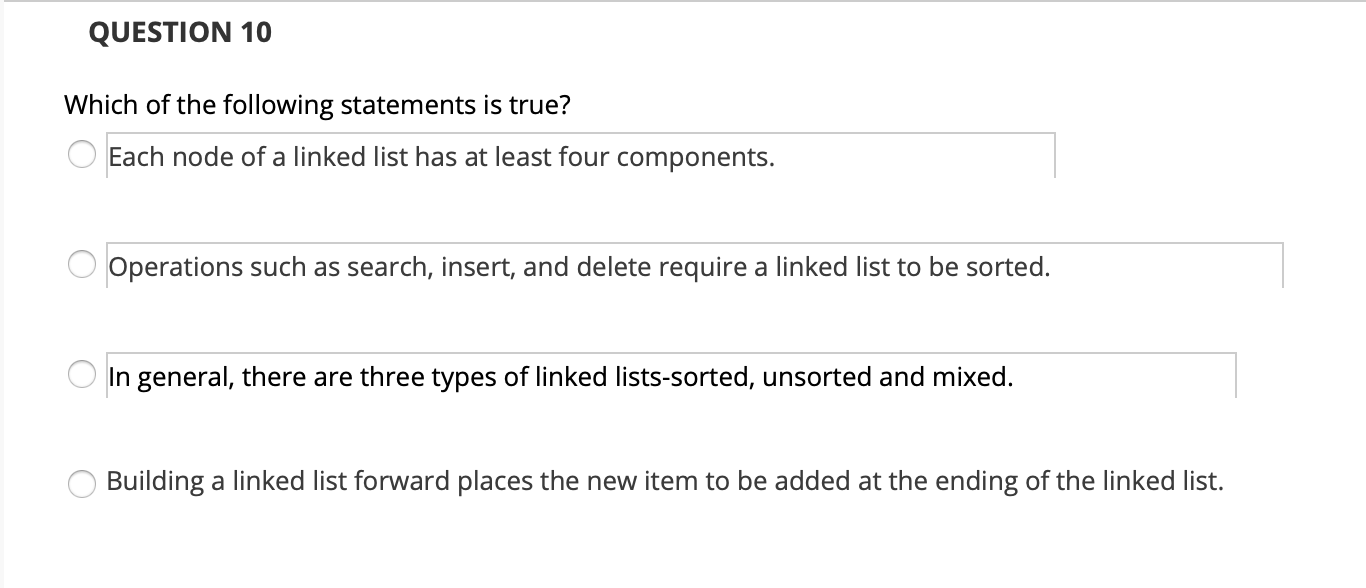Click the 'QUESTION 10' heading
This screenshot has height=588, width=1366.
180,33
